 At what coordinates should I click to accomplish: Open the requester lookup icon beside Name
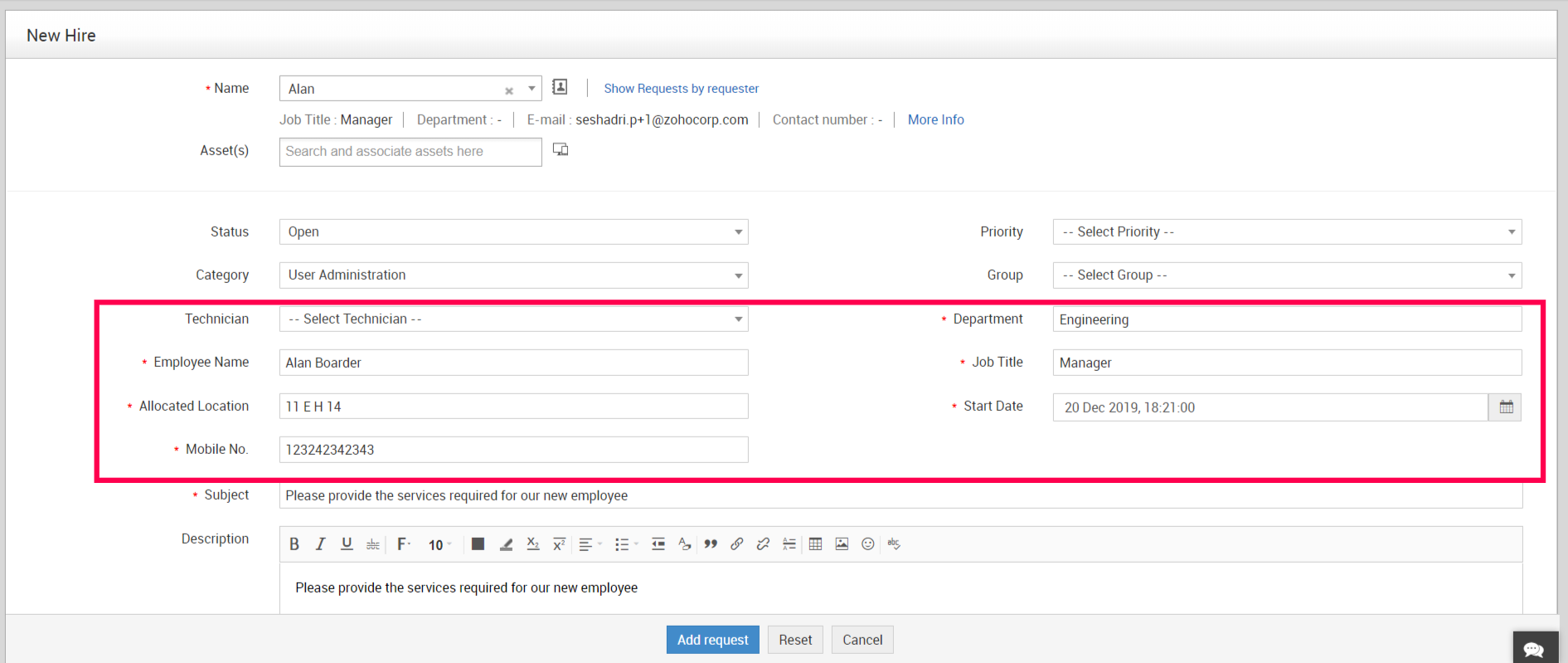point(561,87)
